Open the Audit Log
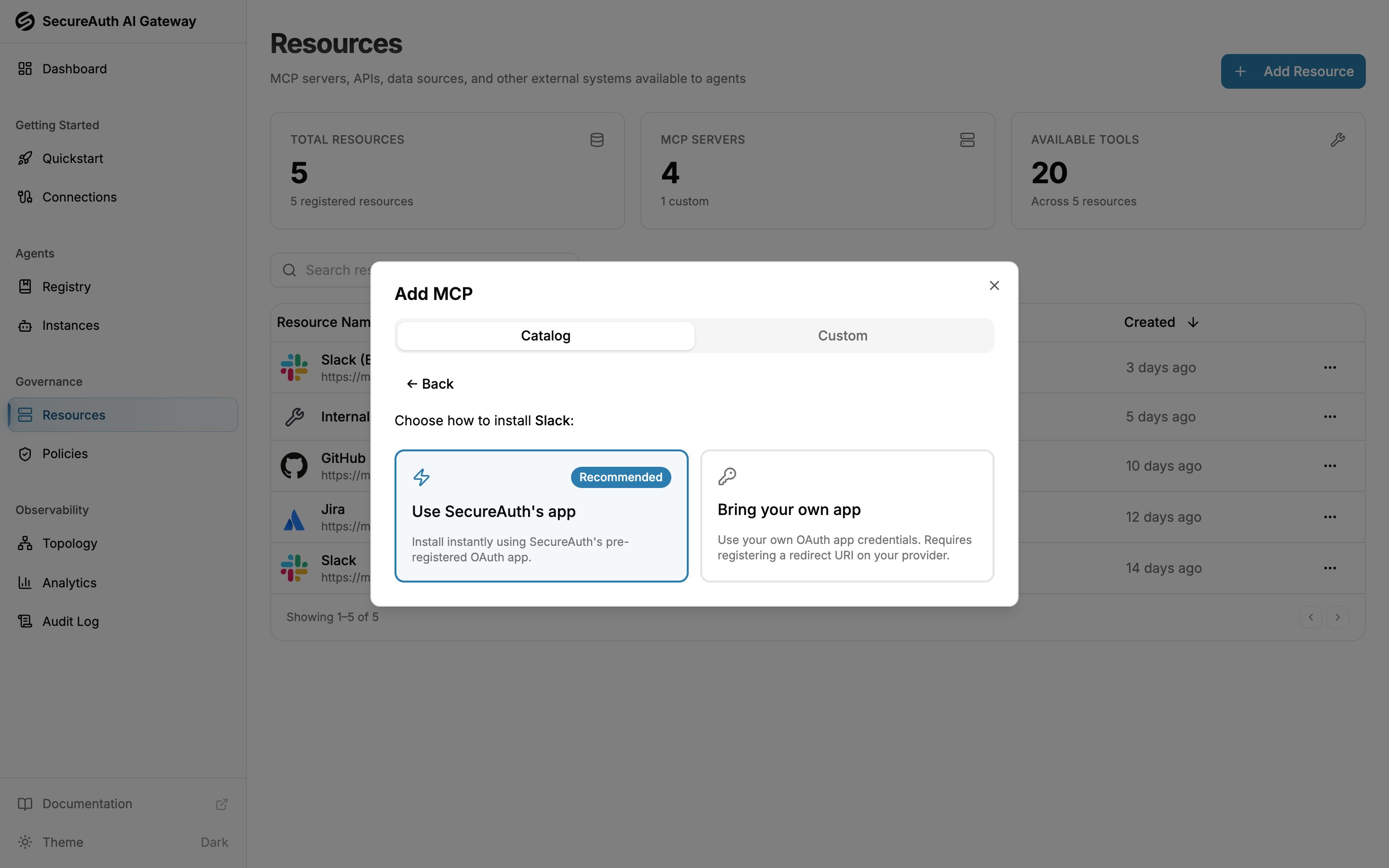 click(123, 621)
